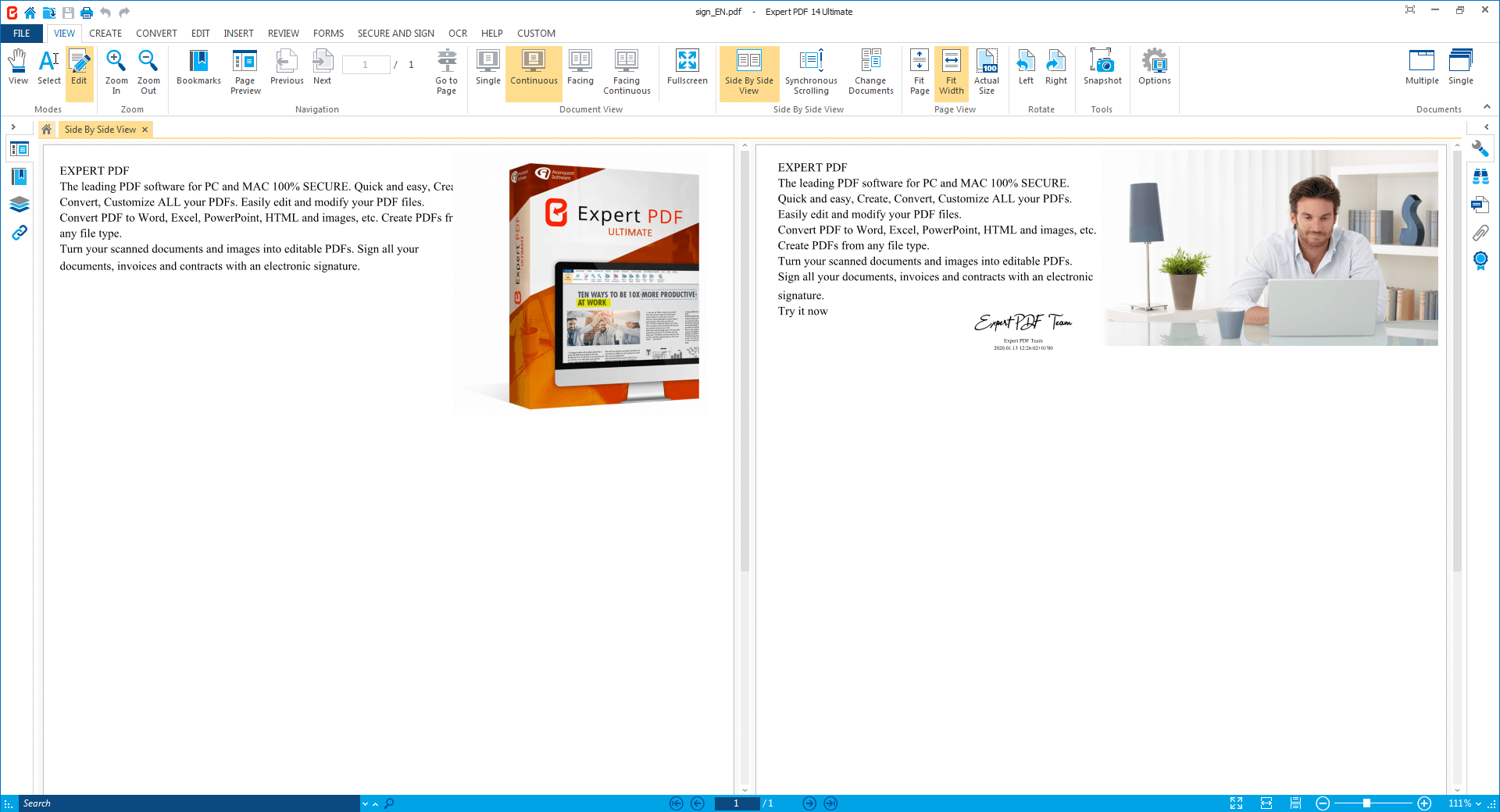Open the SECURE AND SIGN tab
1500x812 pixels.
click(396, 34)
